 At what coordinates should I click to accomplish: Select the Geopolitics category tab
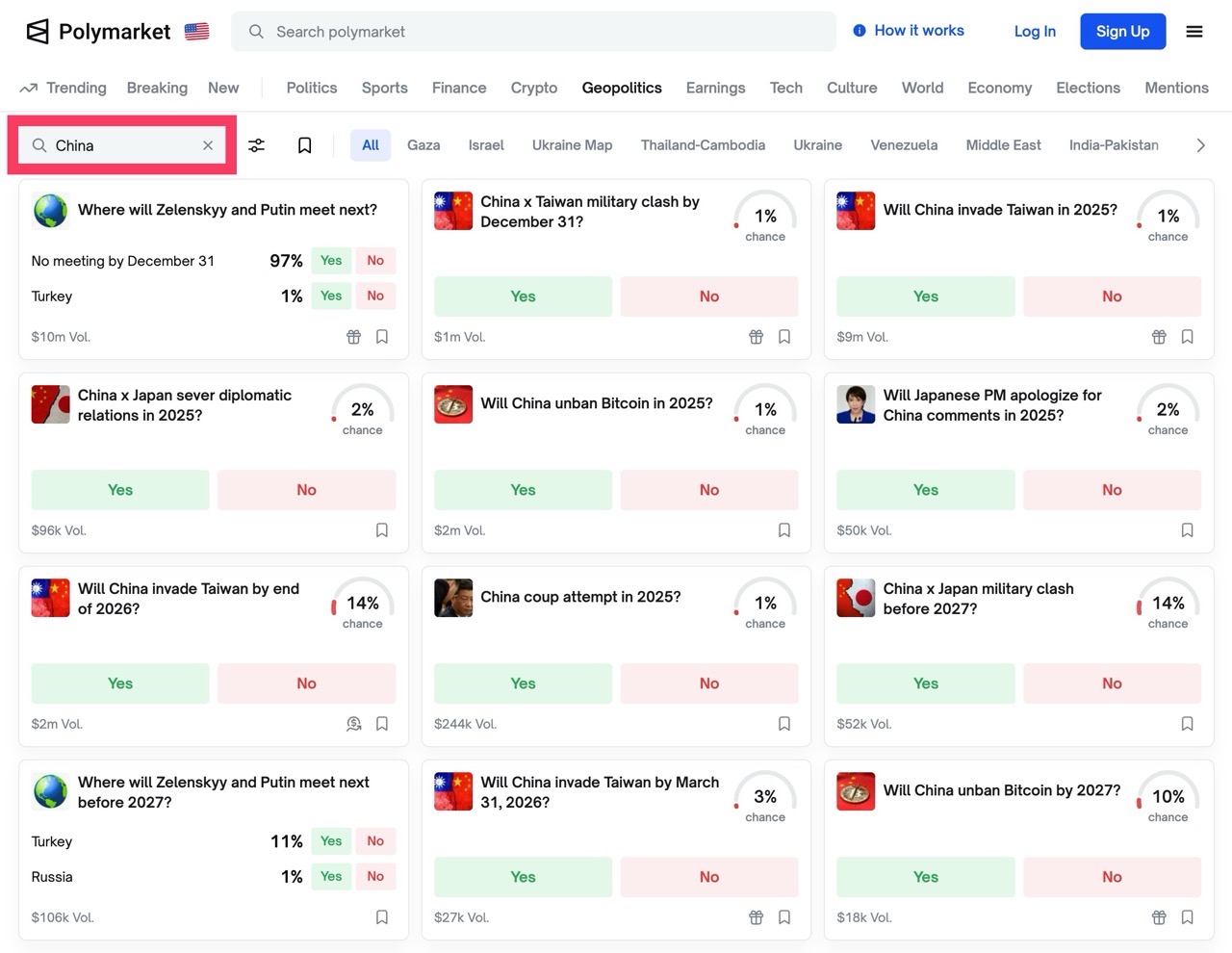(x=622, y=88)
